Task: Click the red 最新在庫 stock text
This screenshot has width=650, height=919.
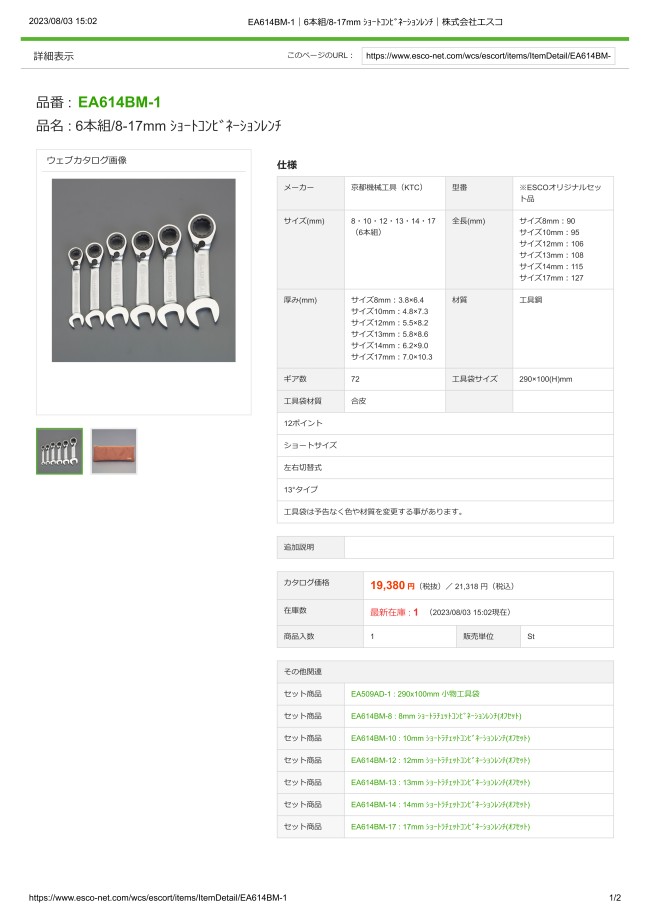Action: coord(394,611)
